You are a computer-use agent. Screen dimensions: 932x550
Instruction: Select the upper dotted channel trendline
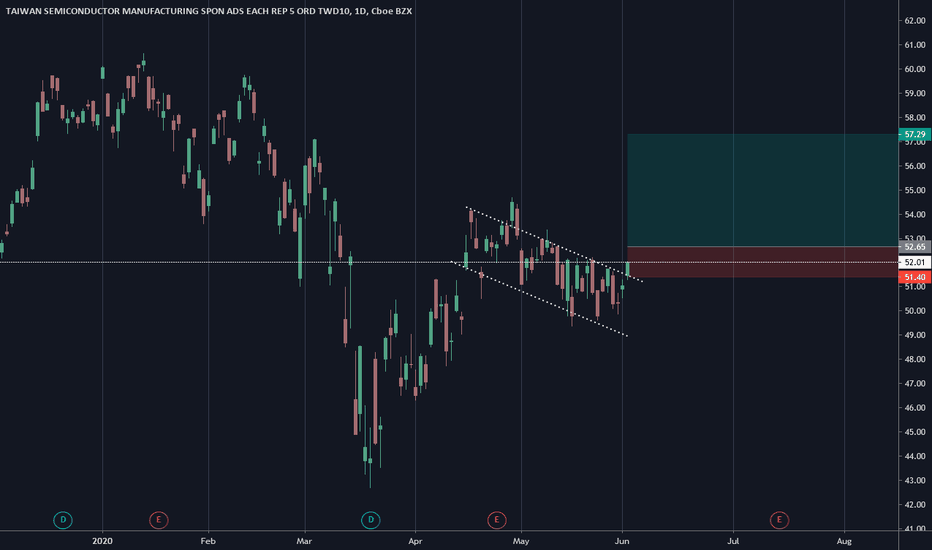(554, 244)
